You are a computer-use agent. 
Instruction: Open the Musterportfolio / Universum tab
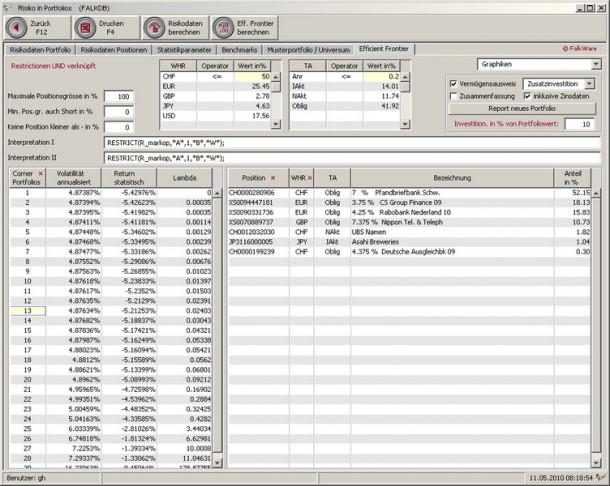(310, 48)
